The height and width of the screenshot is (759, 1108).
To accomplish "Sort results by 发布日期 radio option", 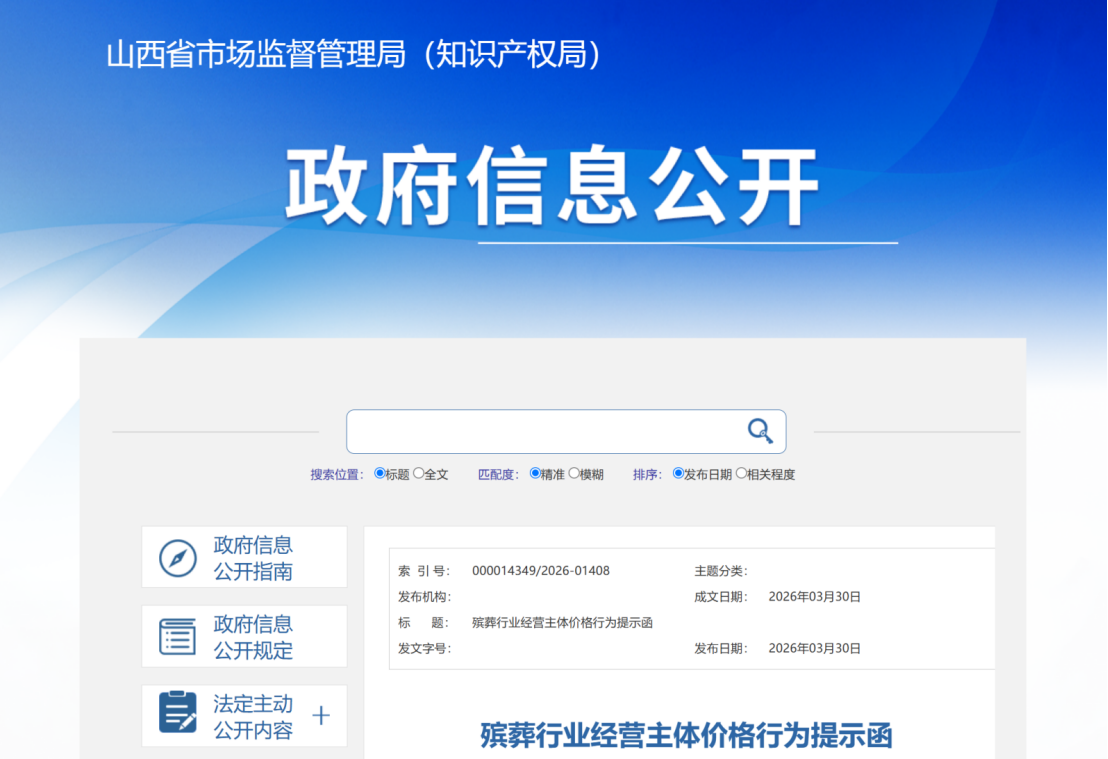I will point(678,474).
